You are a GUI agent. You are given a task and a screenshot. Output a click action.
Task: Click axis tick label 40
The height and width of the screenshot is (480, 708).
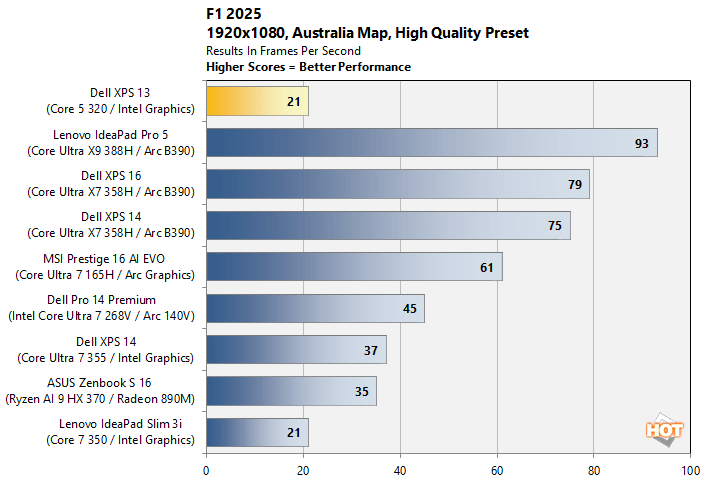coord(400,471)
